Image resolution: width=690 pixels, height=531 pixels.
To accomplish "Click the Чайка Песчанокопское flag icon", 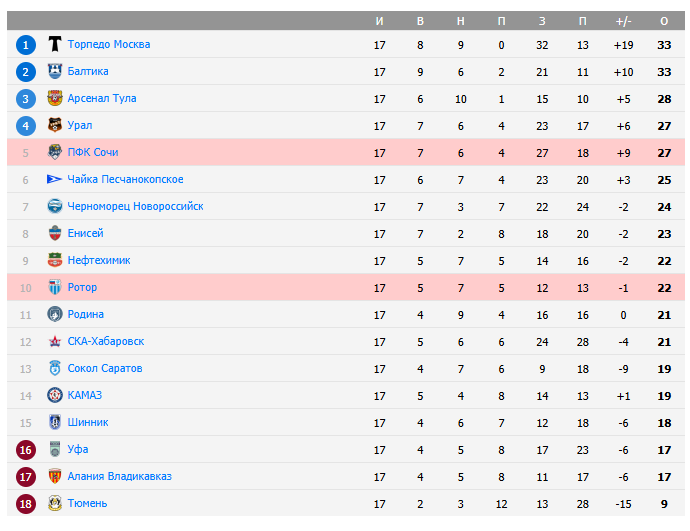I will pos(55,179).
